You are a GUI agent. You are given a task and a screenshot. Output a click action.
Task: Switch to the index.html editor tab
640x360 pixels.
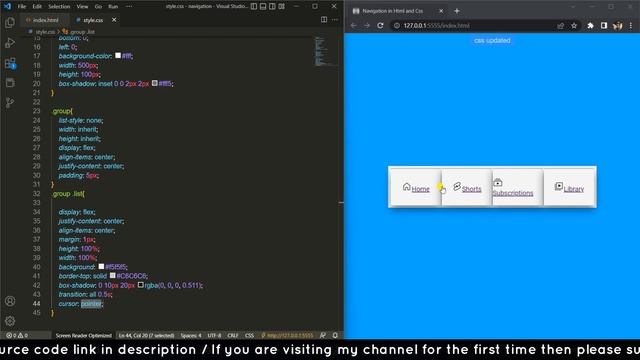pos(45,20)
